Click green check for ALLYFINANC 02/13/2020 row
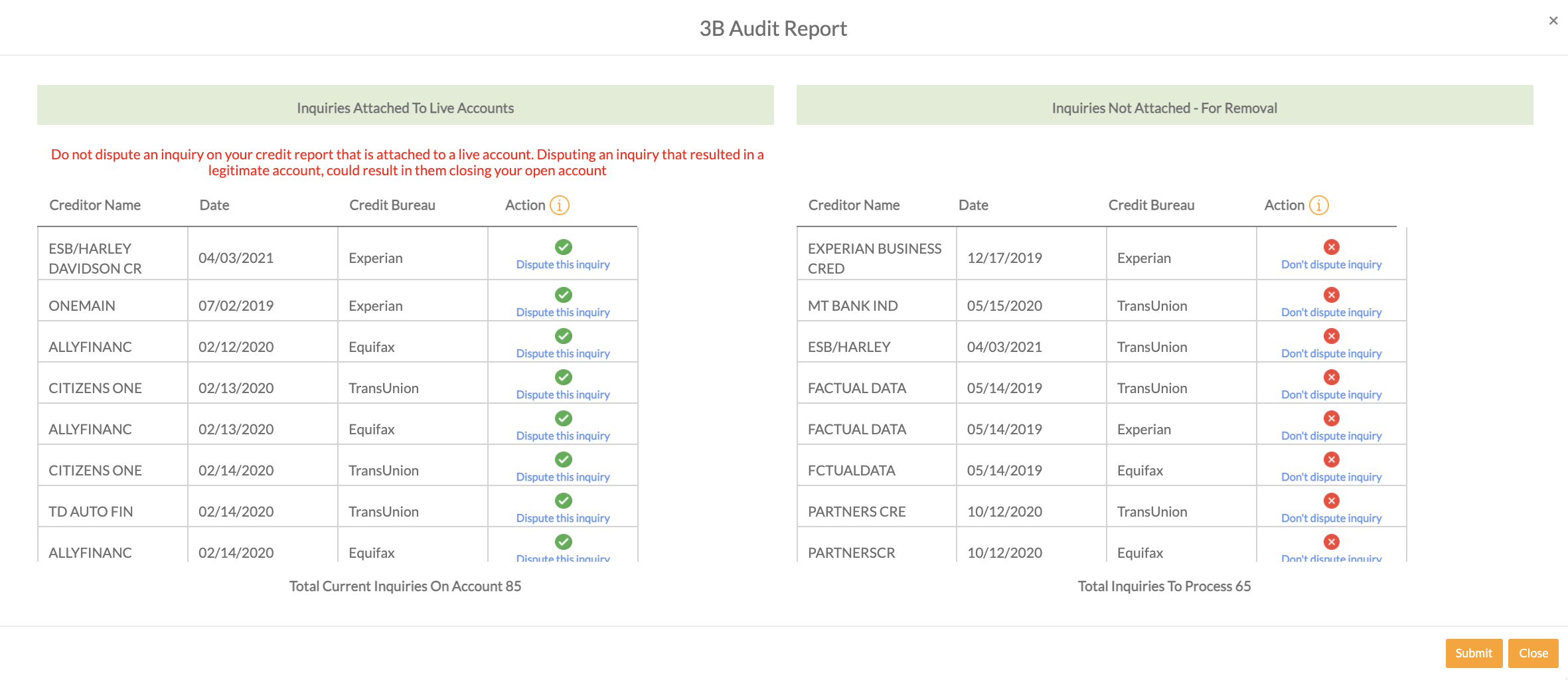The height and width of the screenshot is (680, 1568). [564, 418]
